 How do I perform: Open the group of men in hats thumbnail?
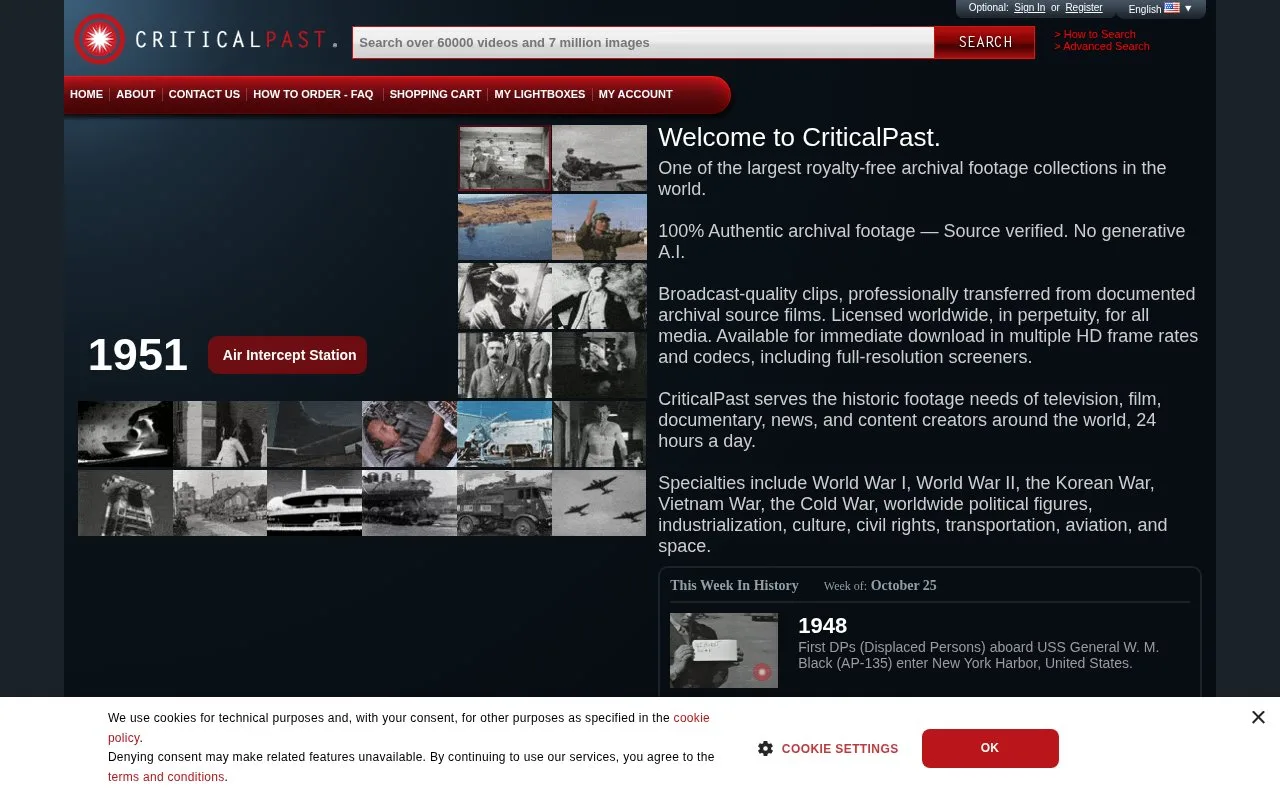504,365
